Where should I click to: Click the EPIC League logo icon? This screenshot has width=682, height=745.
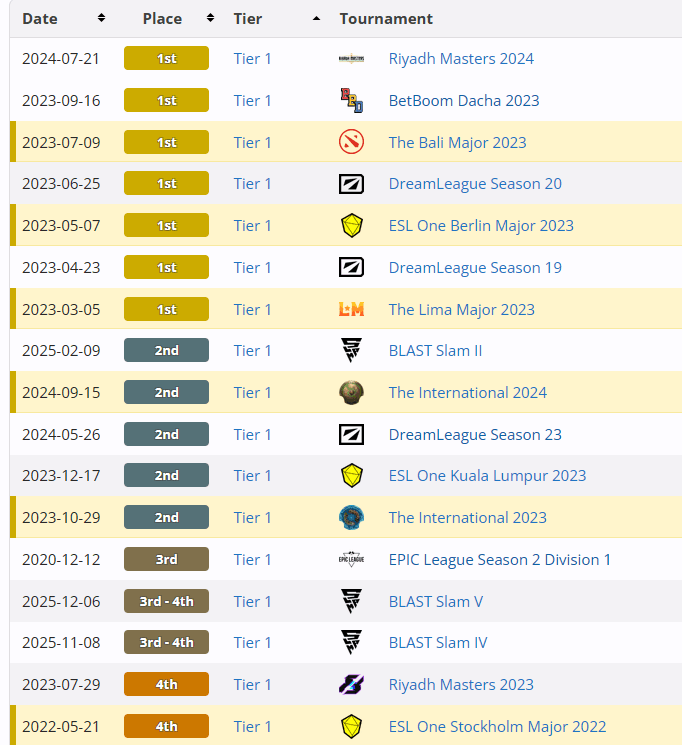[351, 559]
